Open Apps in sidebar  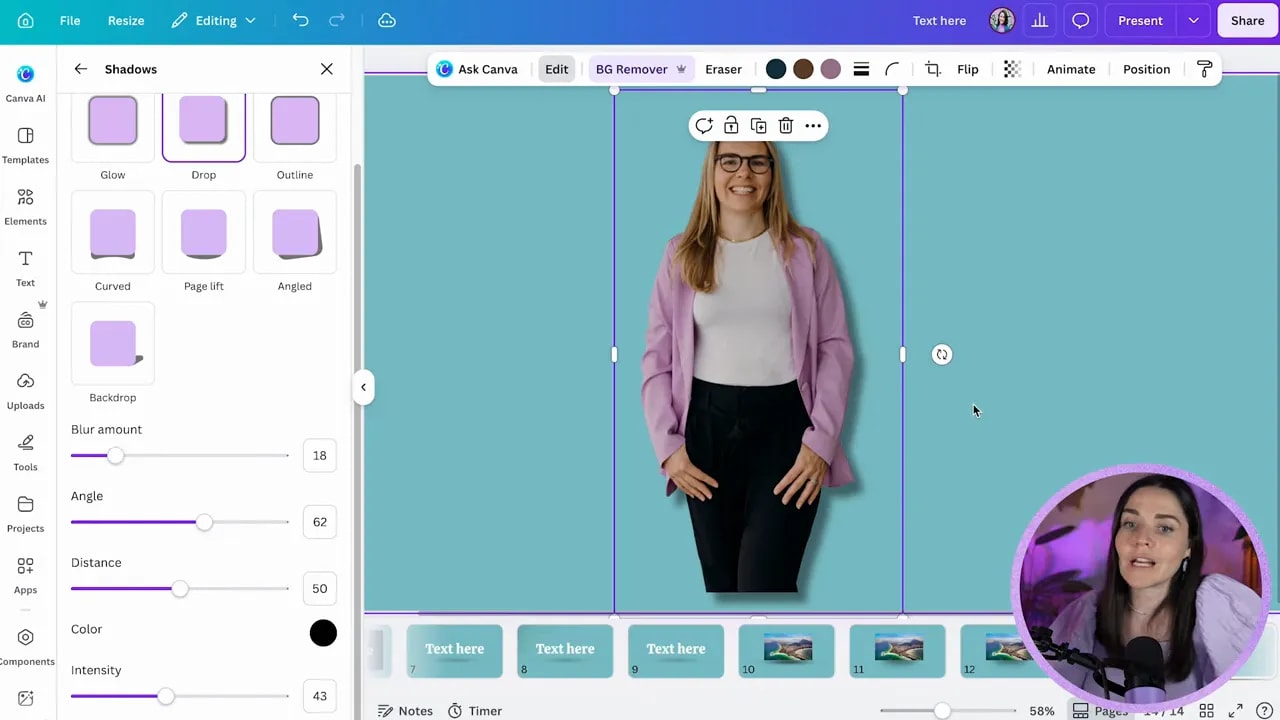click(25, 576)
